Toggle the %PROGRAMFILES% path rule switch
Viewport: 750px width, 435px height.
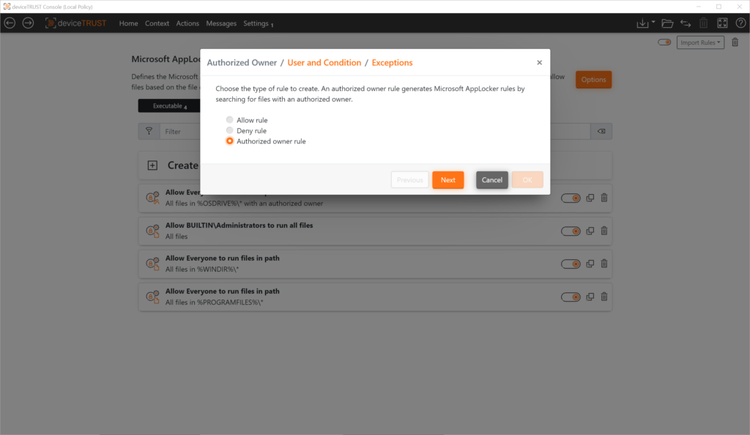[571, 297]
